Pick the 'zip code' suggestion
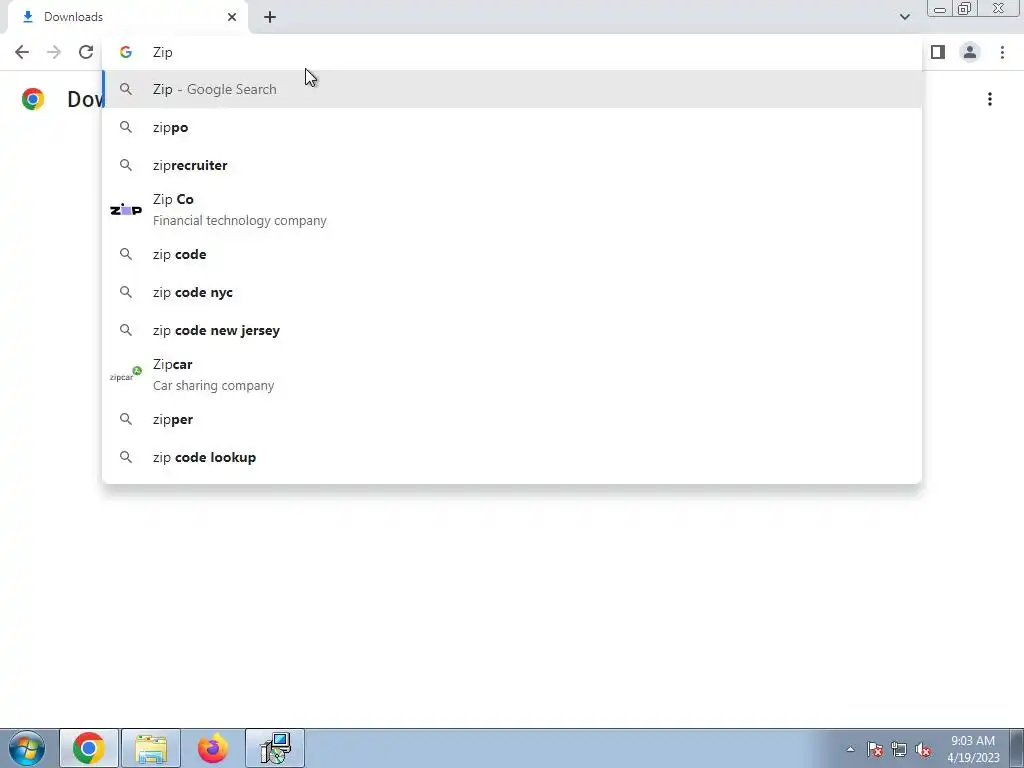Image resolution: width=1024 pixels, height=768 pixels. [512, 254]
